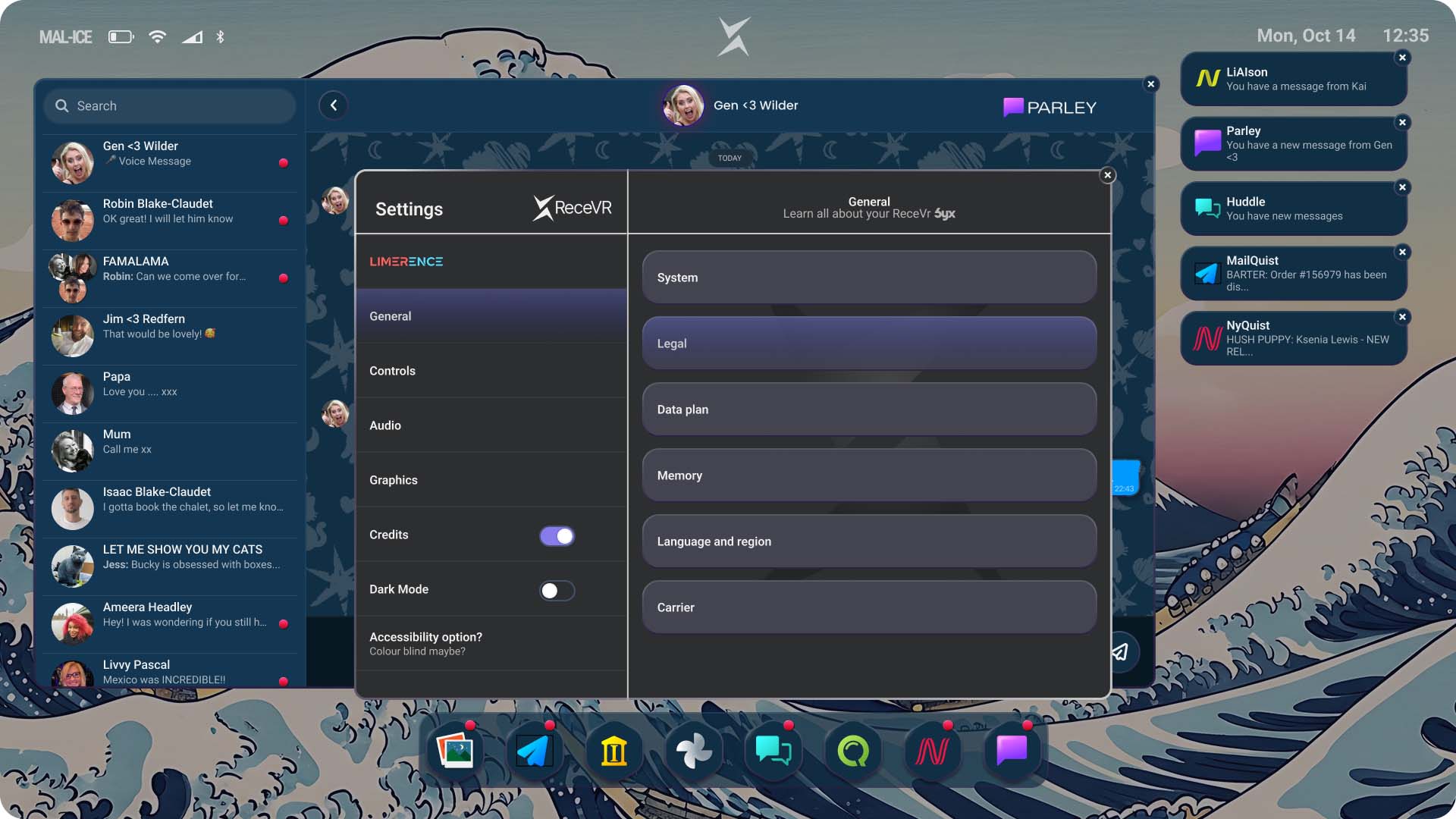Toggle the Credits switch off
Screen dimensions: 1456x819
557,536
